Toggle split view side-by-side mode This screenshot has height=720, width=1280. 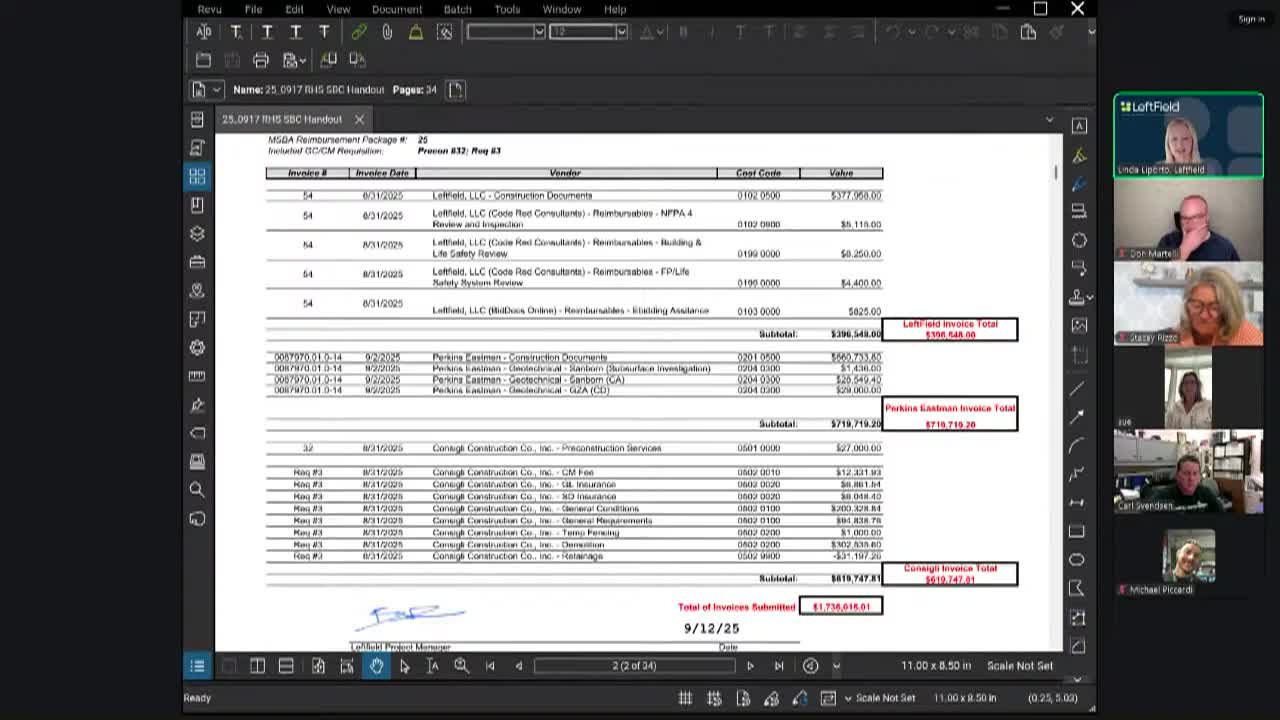(257, 666)
